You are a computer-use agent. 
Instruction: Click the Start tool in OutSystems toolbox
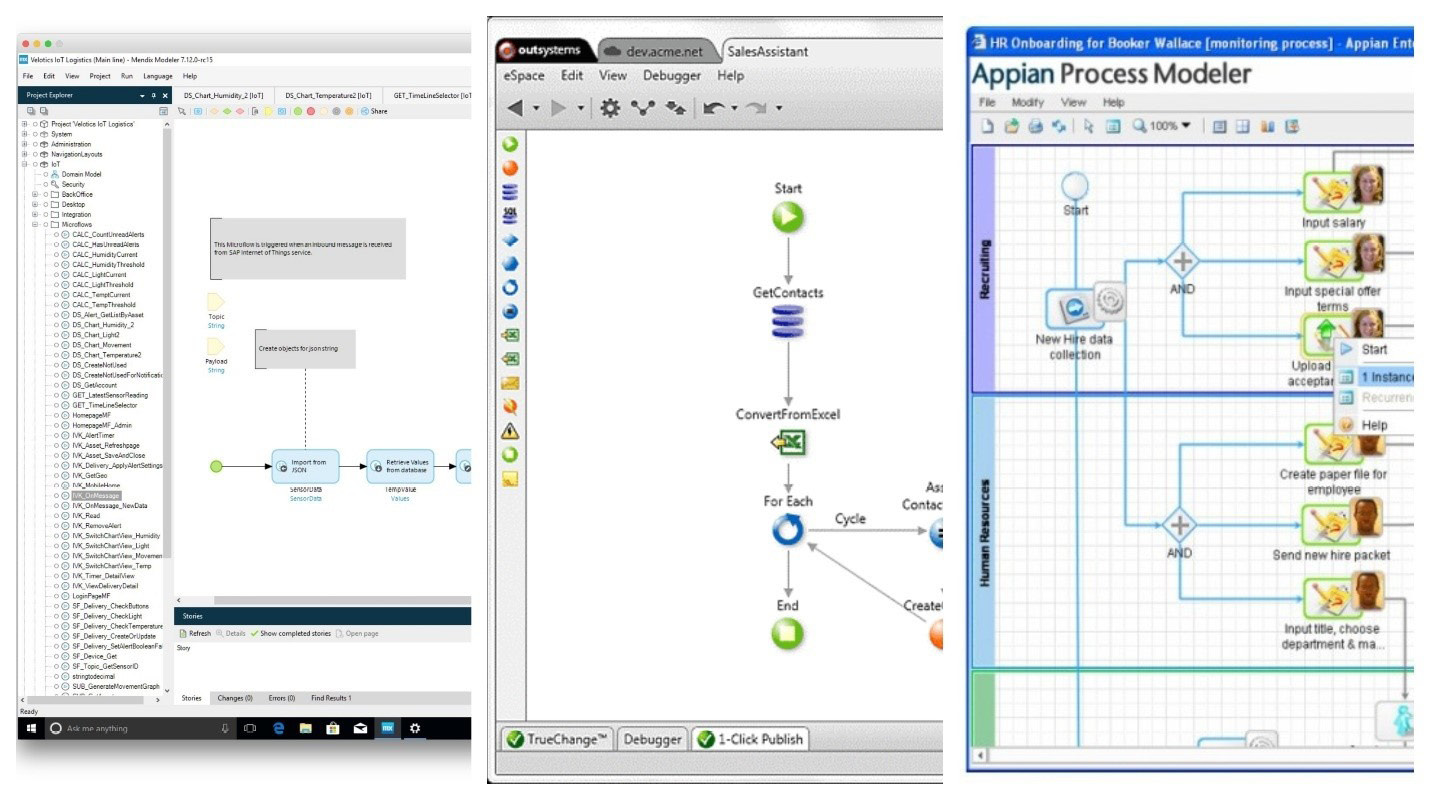pyautogui.click(x=510, y=145)
